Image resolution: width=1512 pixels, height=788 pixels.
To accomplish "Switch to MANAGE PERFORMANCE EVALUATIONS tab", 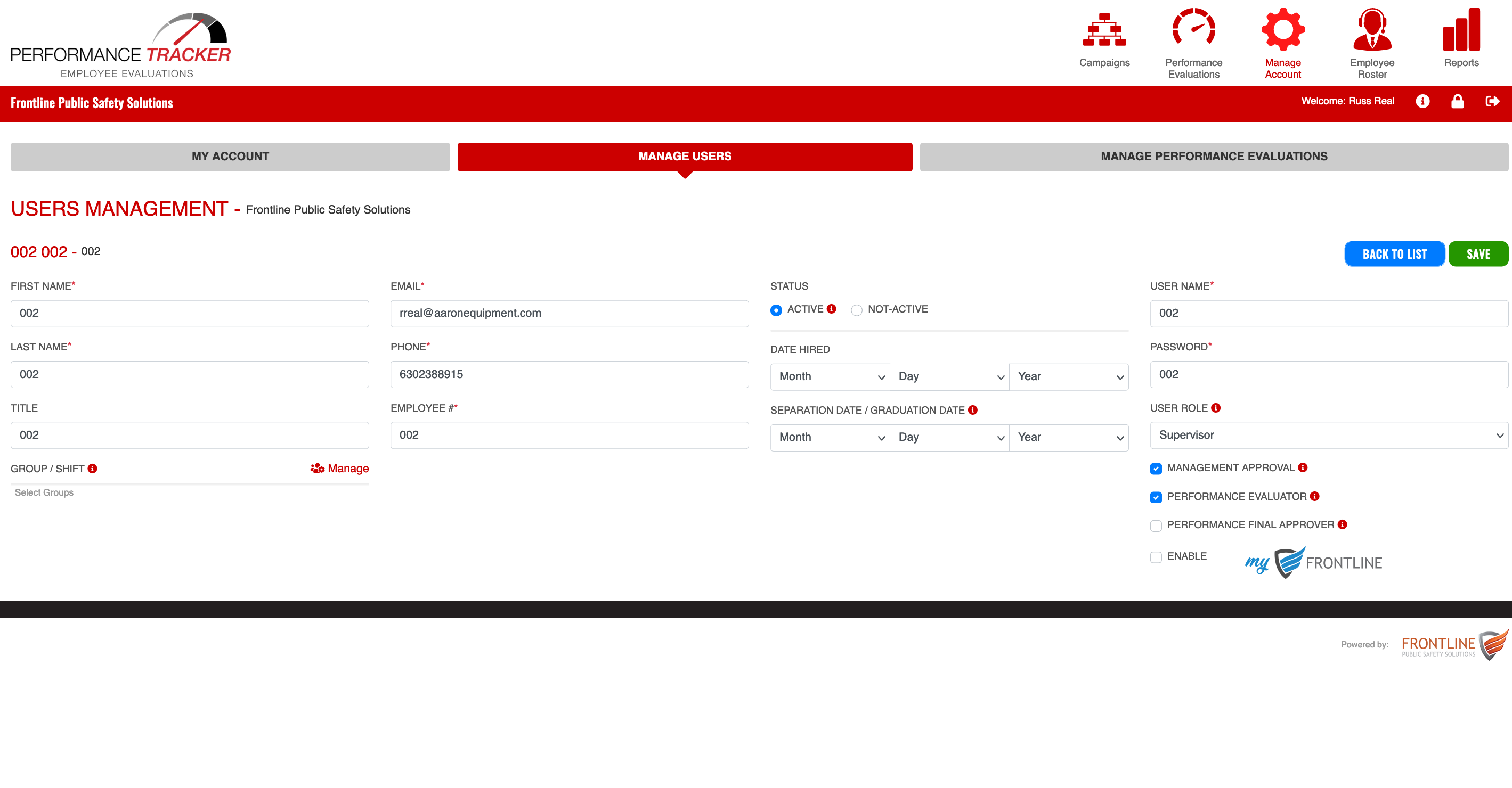I will [x=1214, y=157].
